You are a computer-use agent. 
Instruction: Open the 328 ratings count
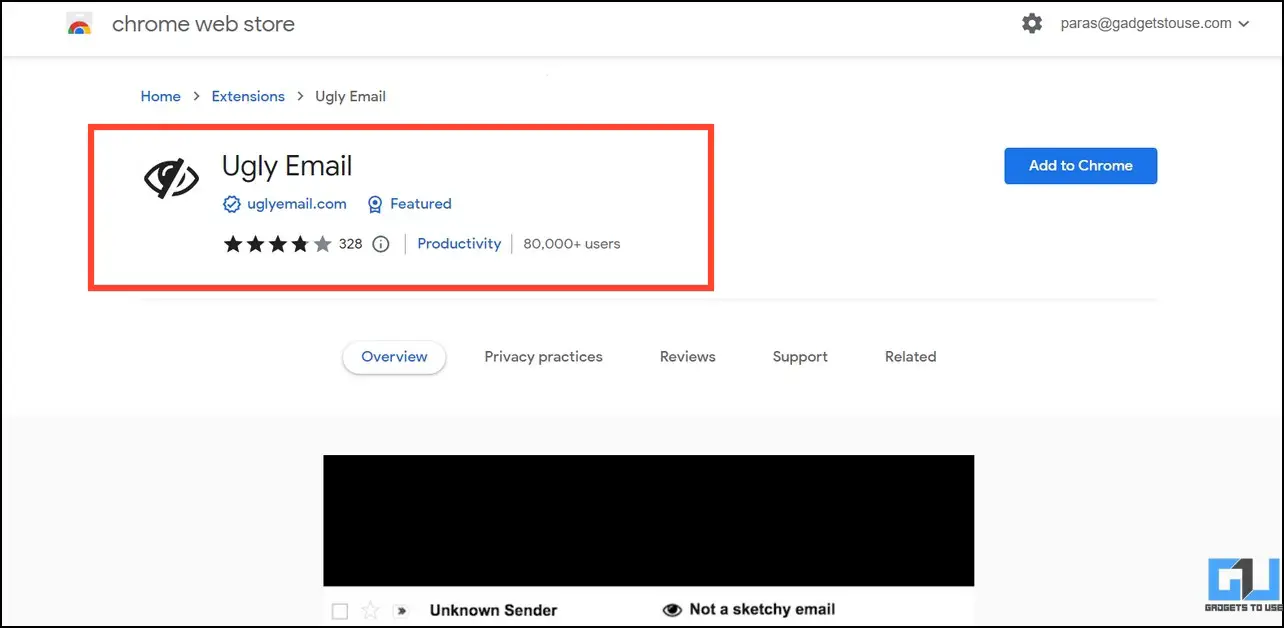[x=350, y=243]
